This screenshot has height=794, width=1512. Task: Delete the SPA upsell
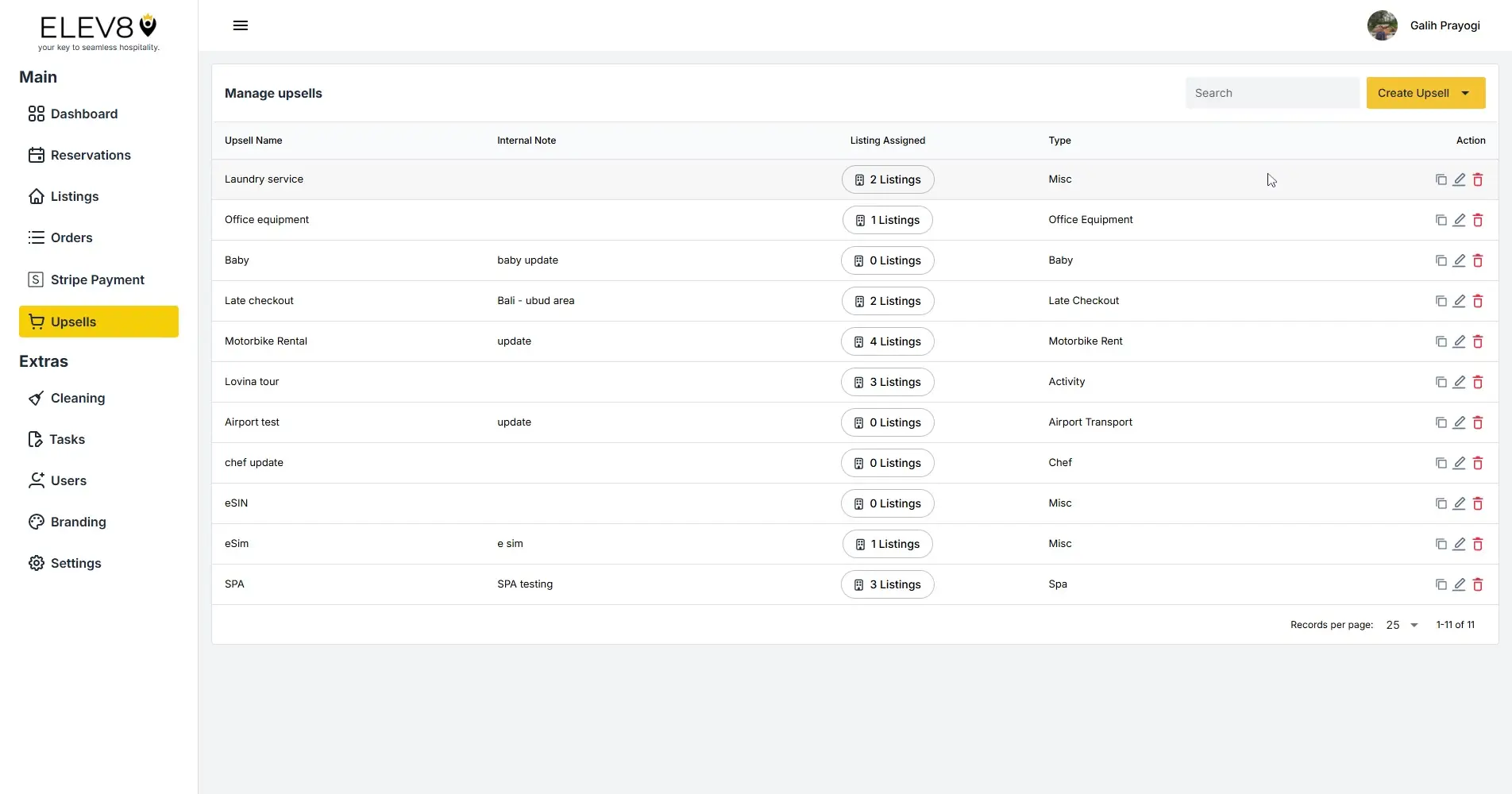click(x=1478, y=584)
